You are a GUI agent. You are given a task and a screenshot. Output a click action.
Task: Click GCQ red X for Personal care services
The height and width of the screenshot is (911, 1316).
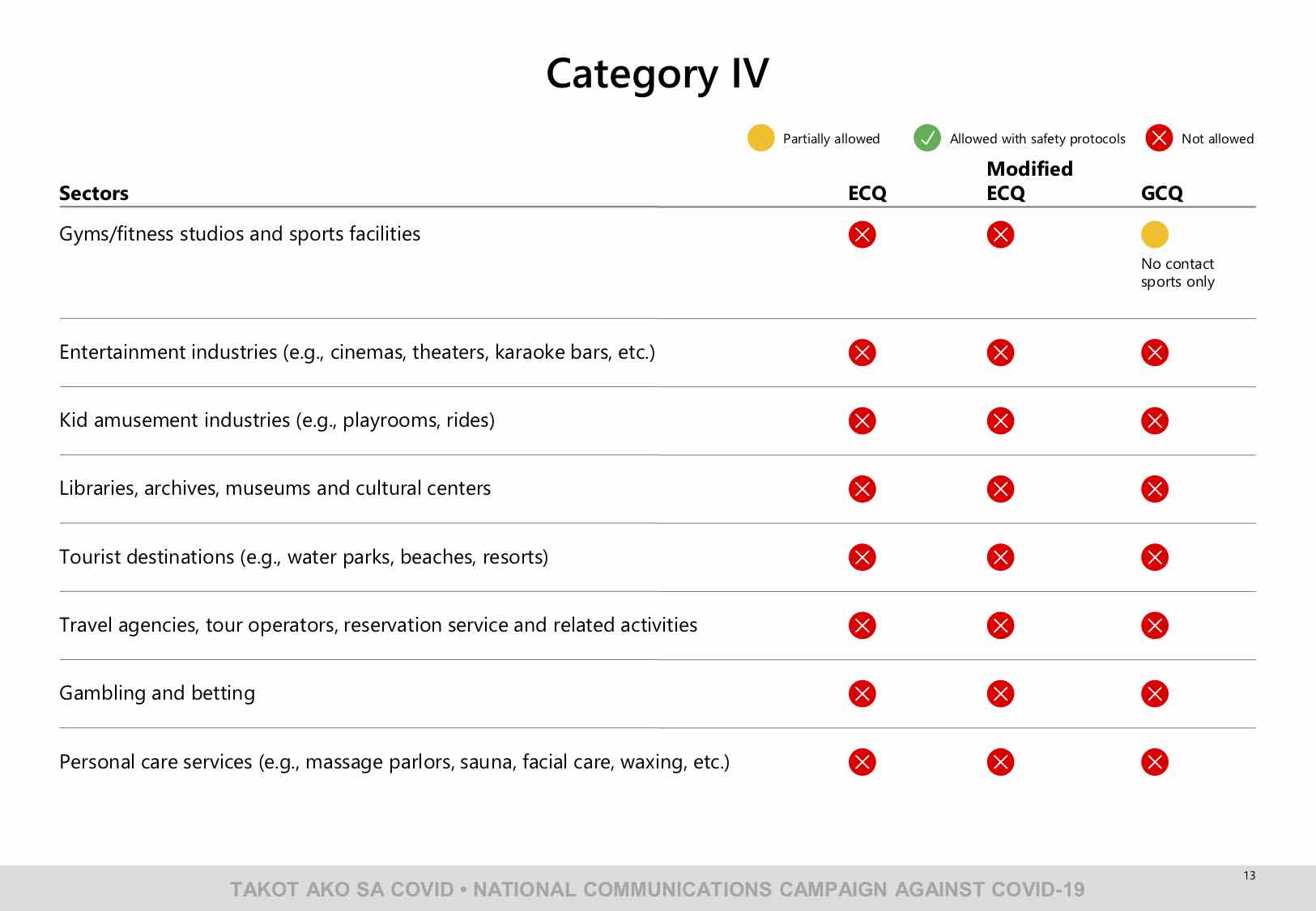[x=1154, y=762]
